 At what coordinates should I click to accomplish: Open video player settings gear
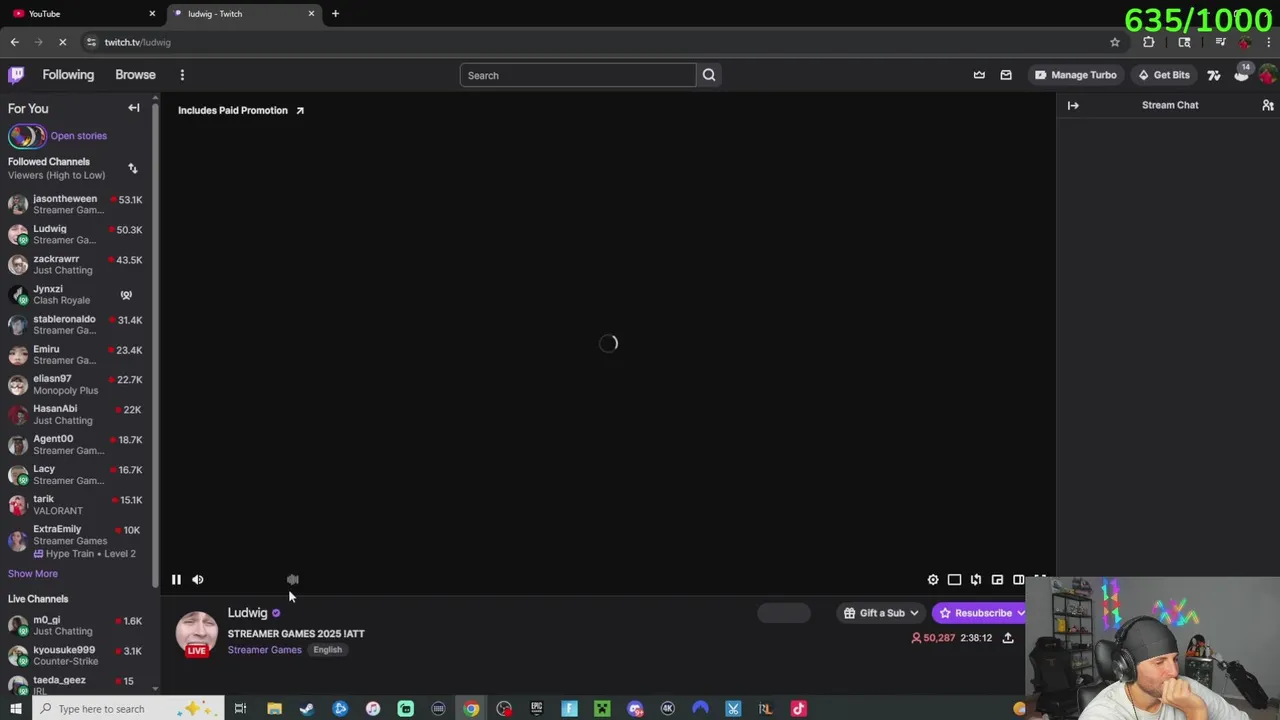click(x=933, y=580)
